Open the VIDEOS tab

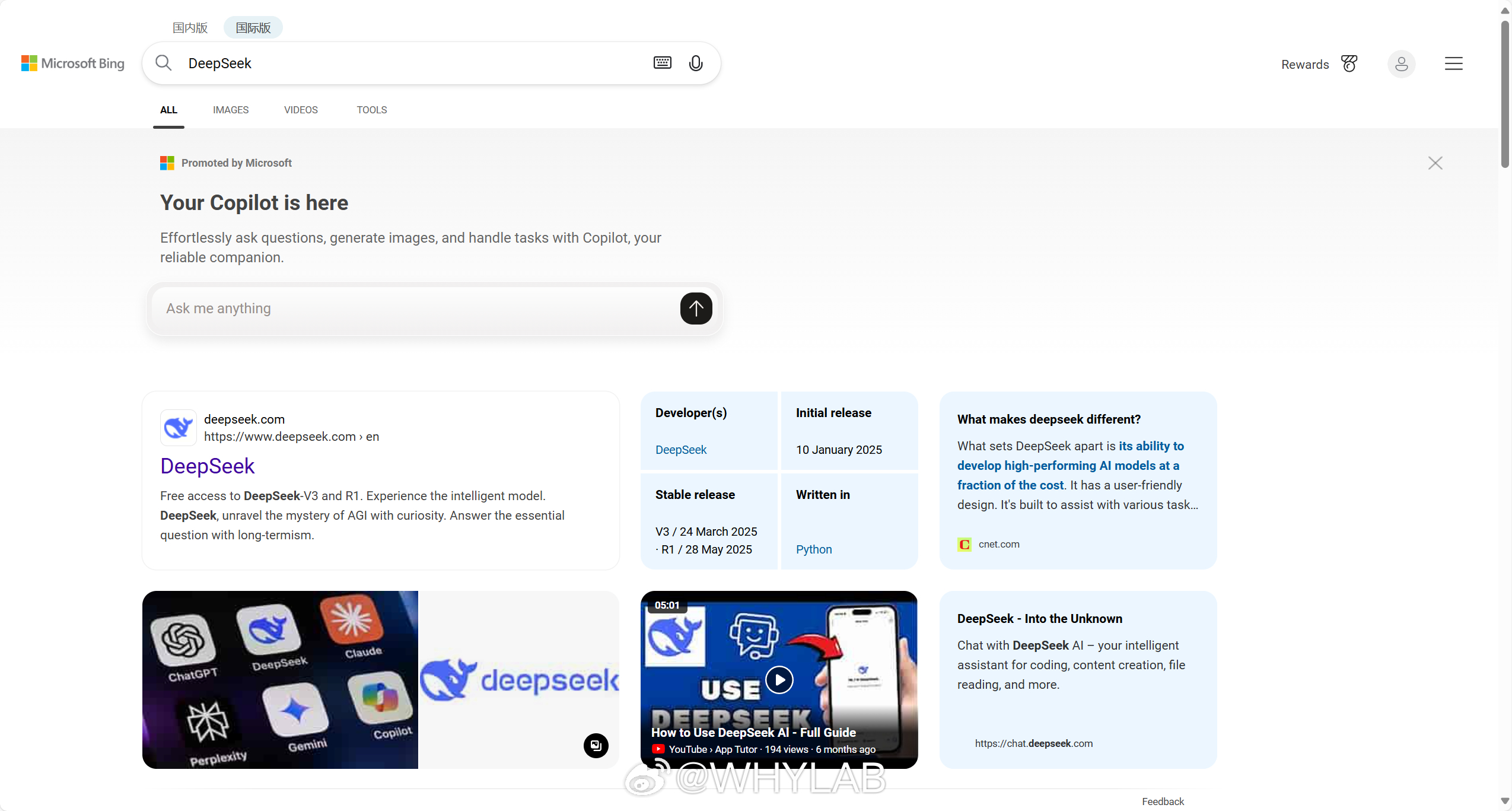pos(301,110)
